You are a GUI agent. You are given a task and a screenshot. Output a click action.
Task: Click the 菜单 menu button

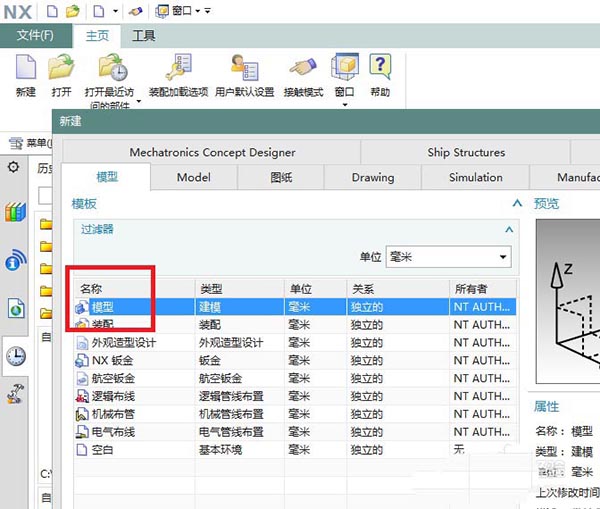click(31, 144)
